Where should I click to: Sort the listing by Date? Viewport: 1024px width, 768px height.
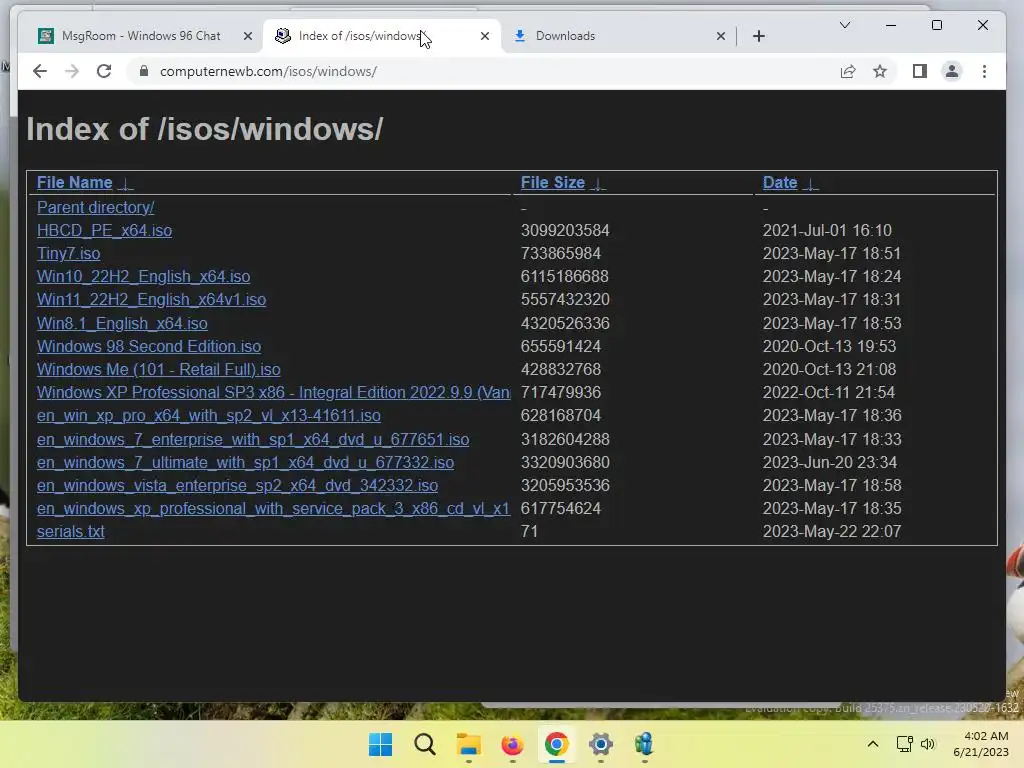click(780, 182)
